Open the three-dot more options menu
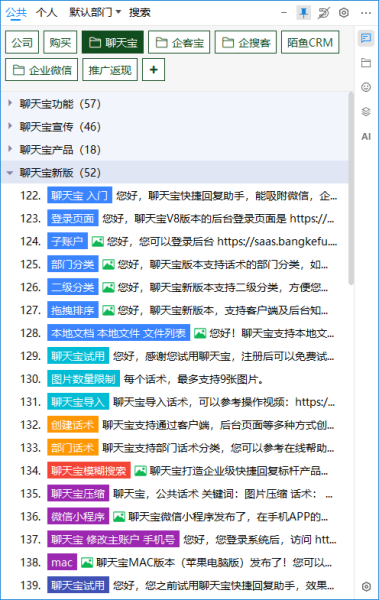This screenshot has width=379, height=600. coord(366,13)
